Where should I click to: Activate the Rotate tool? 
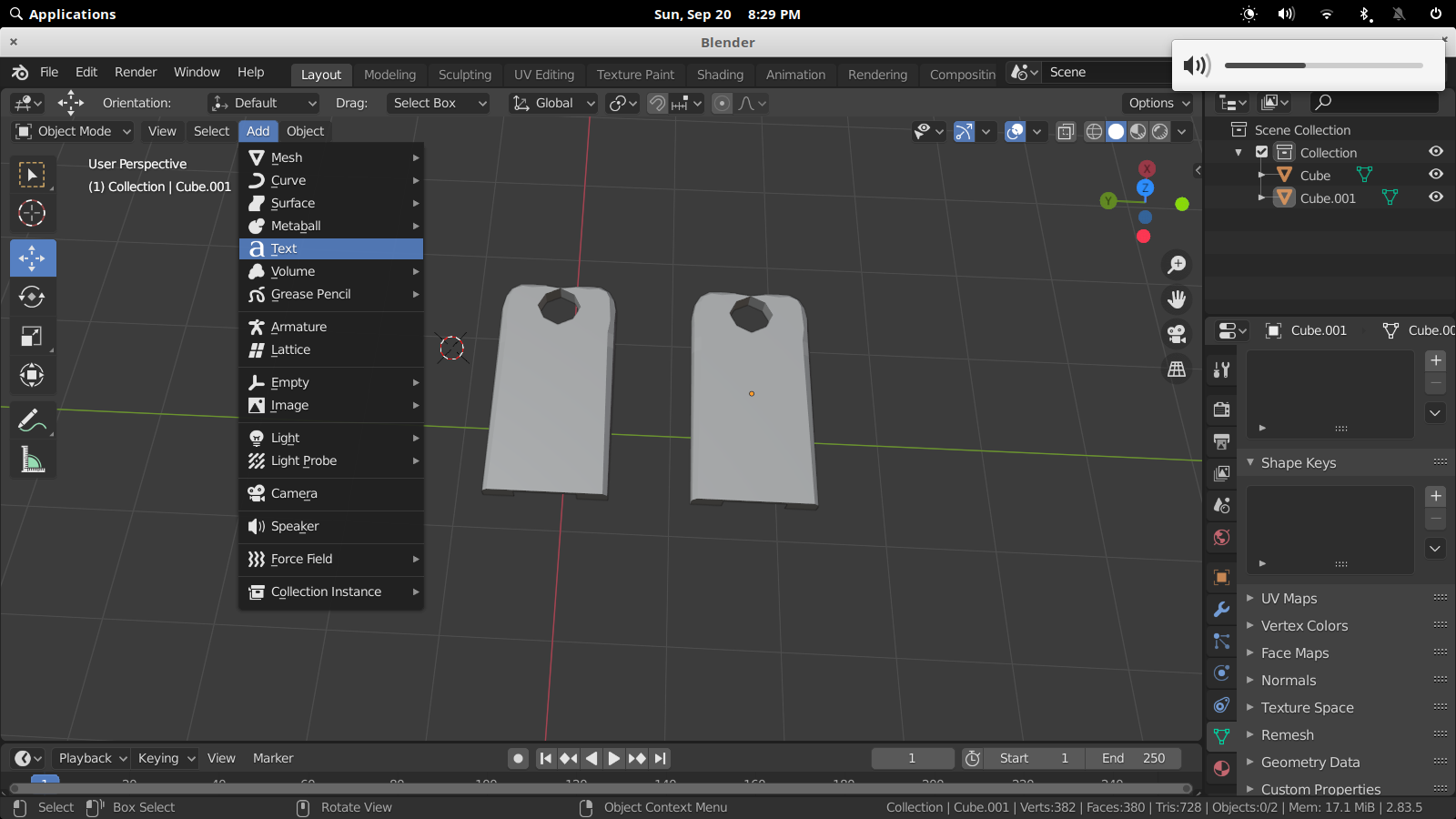click(31, 296)
